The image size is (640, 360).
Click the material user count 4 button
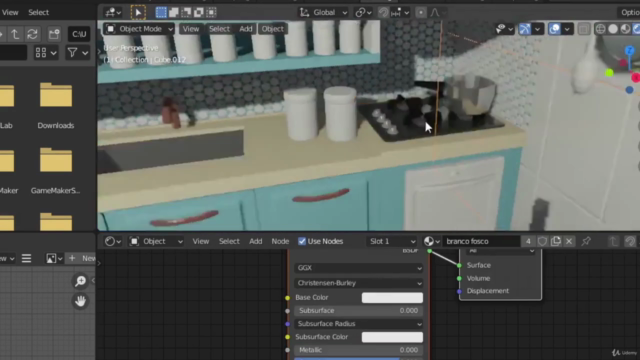(x=528, y=241)
